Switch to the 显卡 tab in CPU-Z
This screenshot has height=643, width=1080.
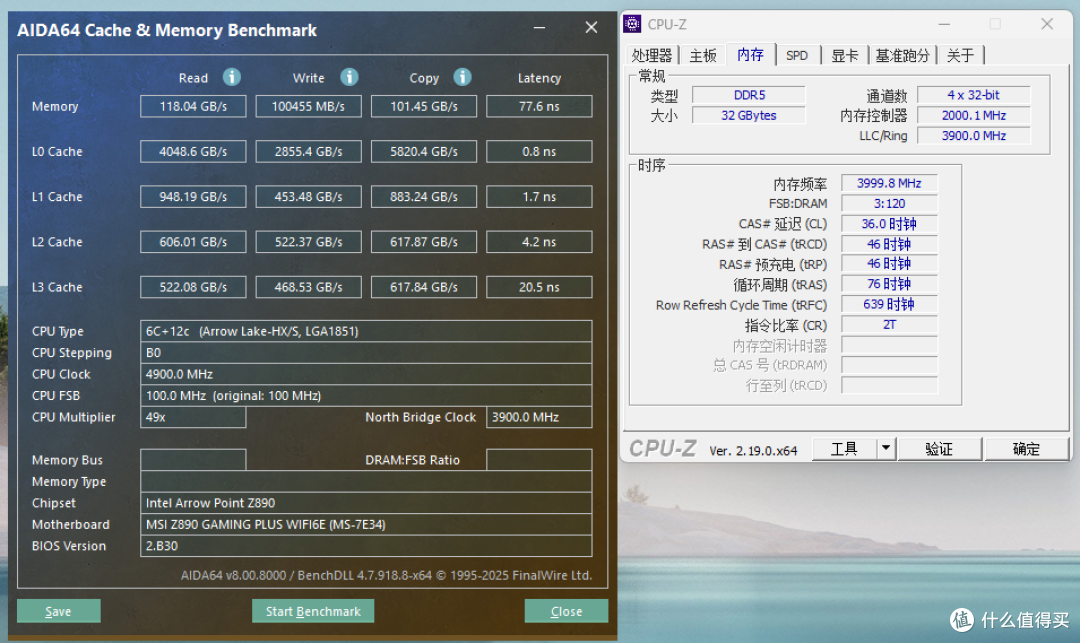click(x=844, y=55)
